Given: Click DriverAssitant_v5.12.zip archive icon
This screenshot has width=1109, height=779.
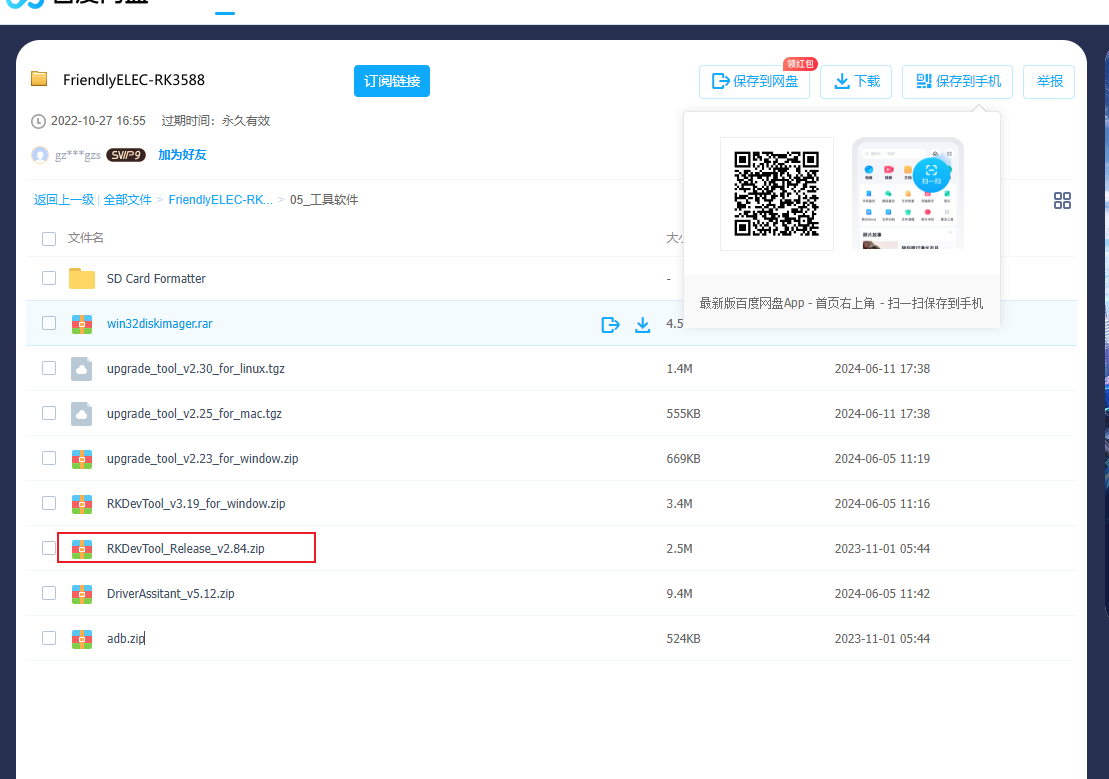Looking at the screenshot, I should pyautogui.click(x=82, y=594).
